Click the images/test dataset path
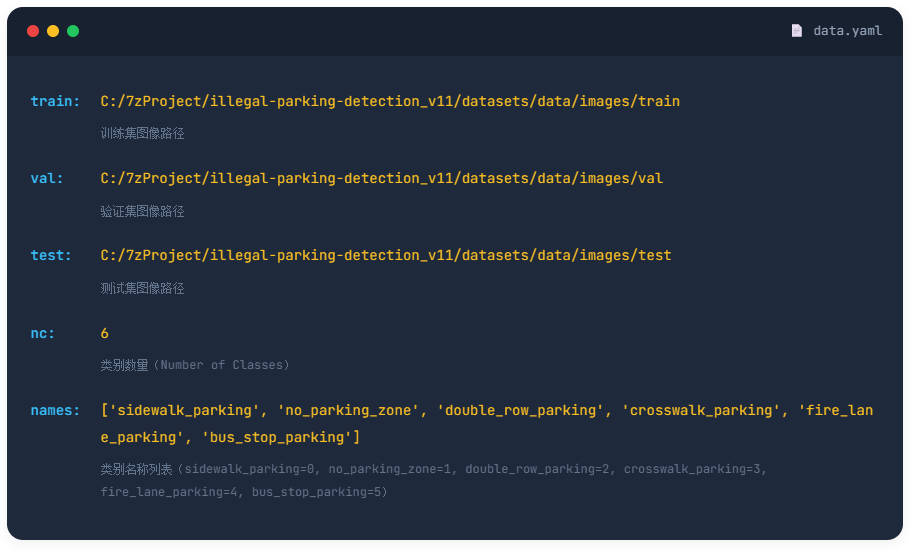This screenshot has height=551, width=911. point(386,255)
